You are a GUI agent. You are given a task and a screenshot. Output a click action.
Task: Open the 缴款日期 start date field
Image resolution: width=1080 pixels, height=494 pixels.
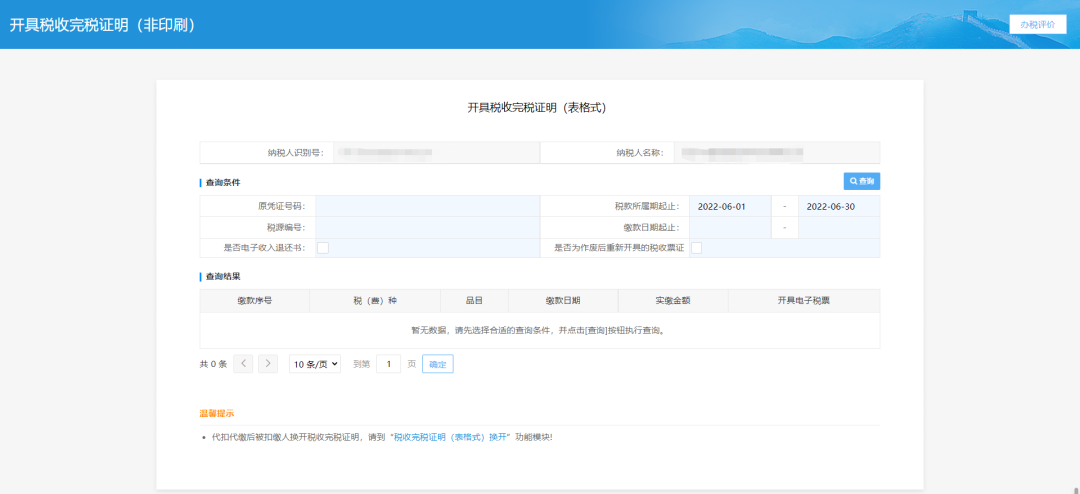coord(730,227)
